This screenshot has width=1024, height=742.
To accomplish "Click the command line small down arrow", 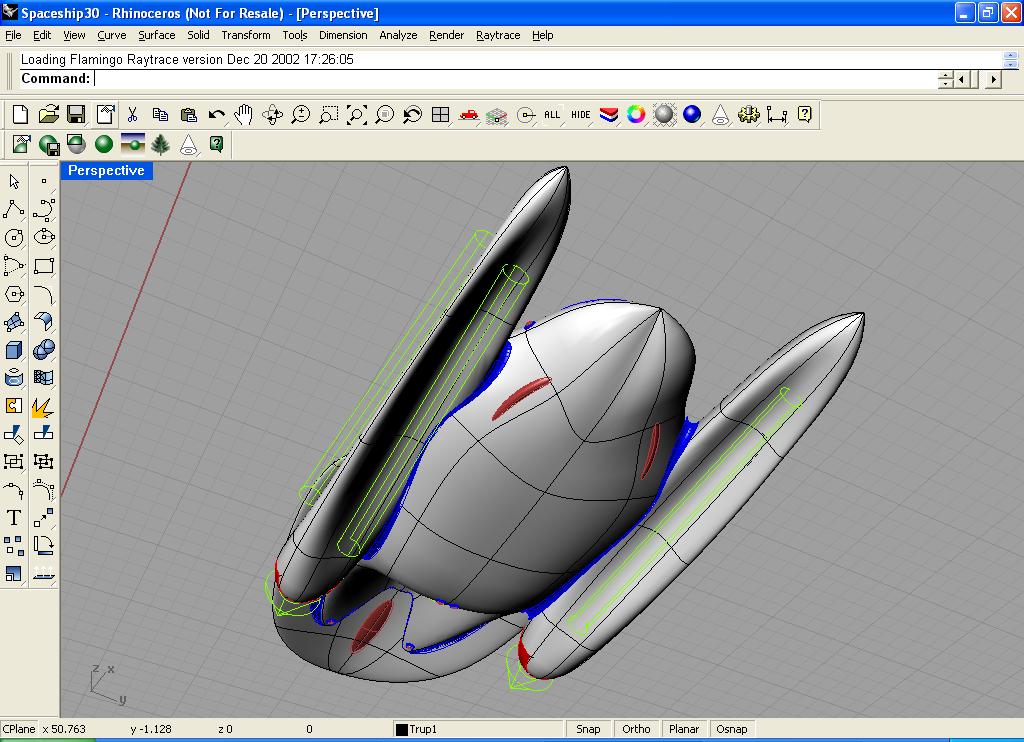I will tap(946, 84).
